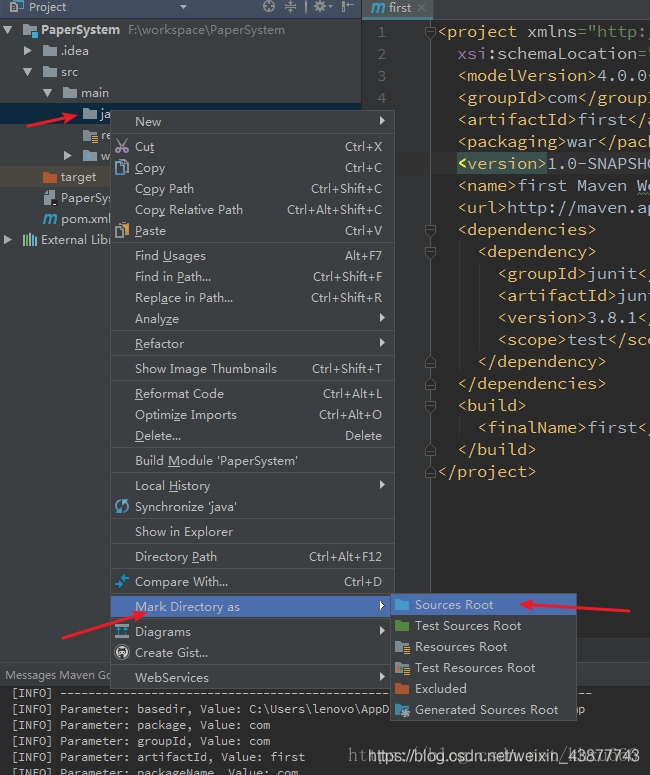650x775 pixels.
Task: Select Directory Path
Action: (253, 557)
